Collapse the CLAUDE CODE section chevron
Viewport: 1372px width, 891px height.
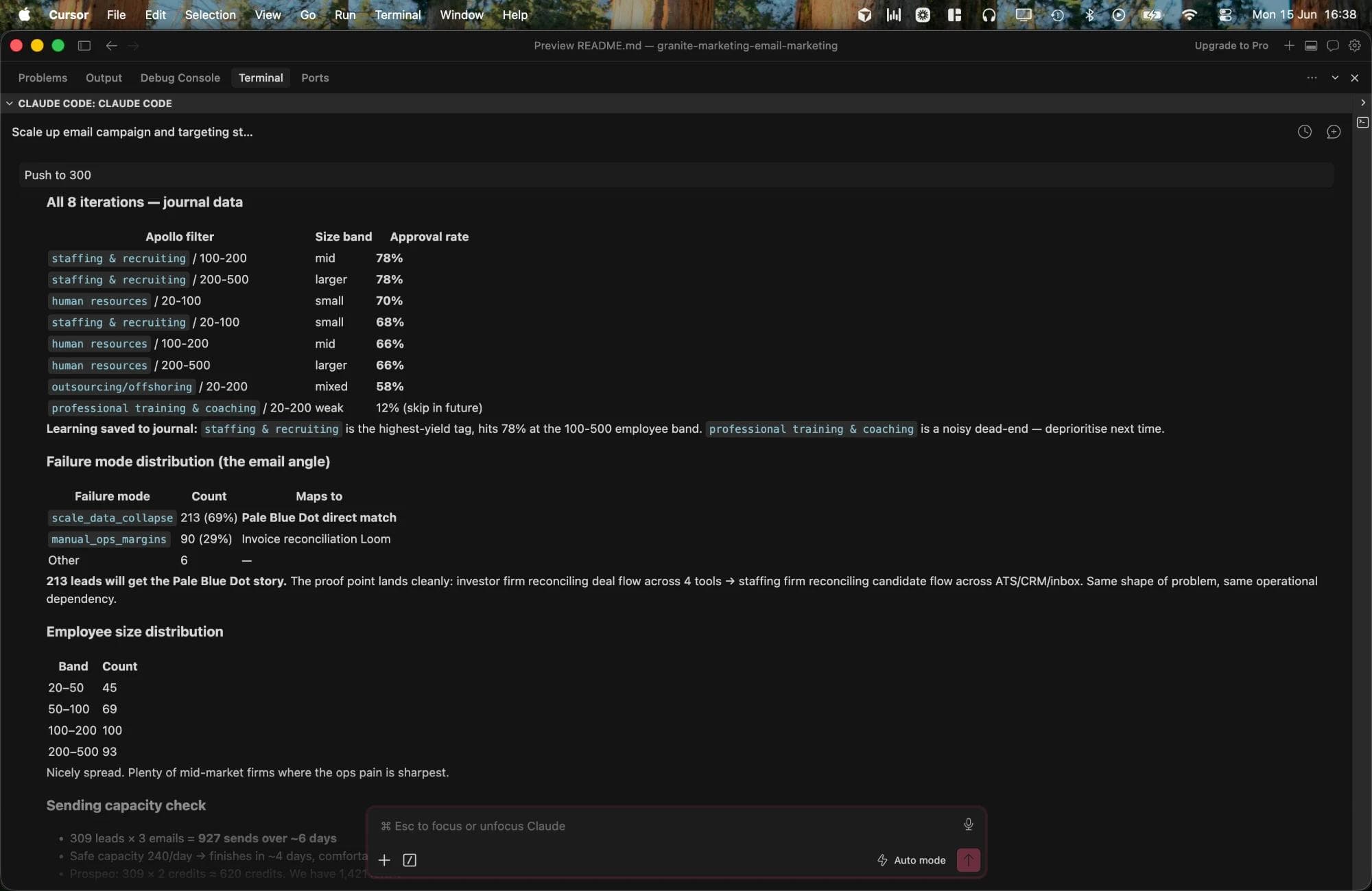point(9,103)
